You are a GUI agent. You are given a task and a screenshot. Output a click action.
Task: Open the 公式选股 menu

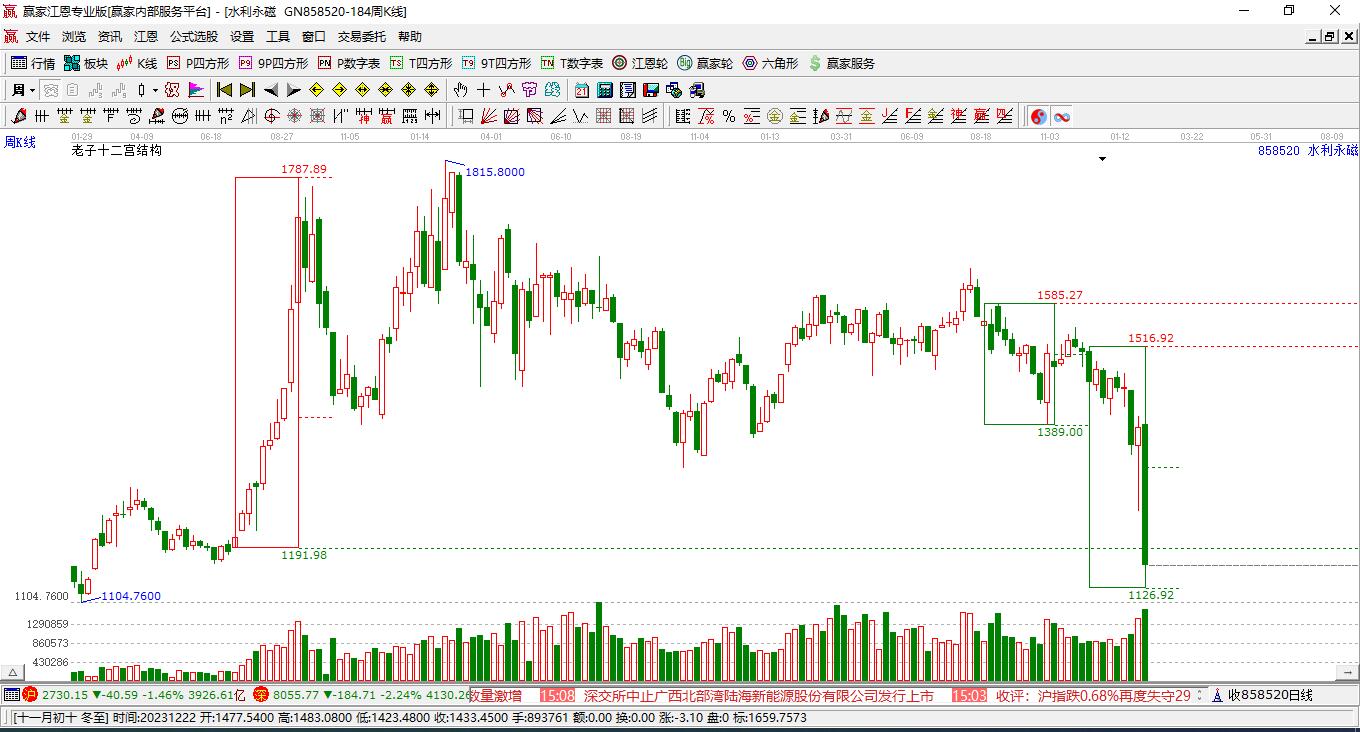194,36
